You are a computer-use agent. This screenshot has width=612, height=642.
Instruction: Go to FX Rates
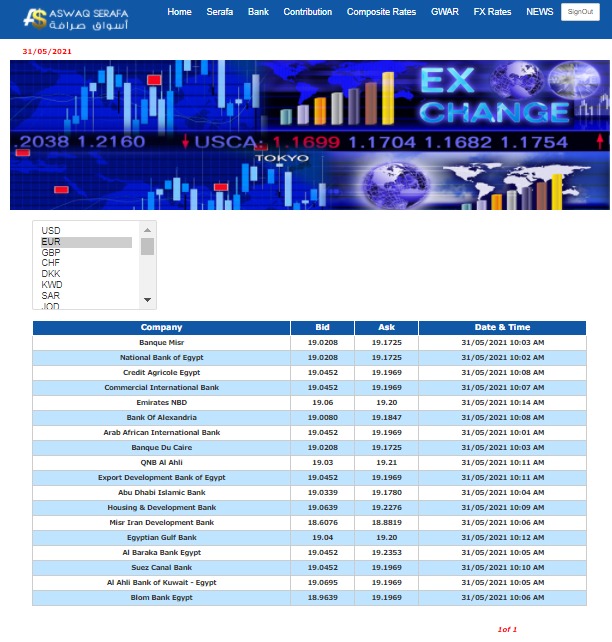[492, 12]
